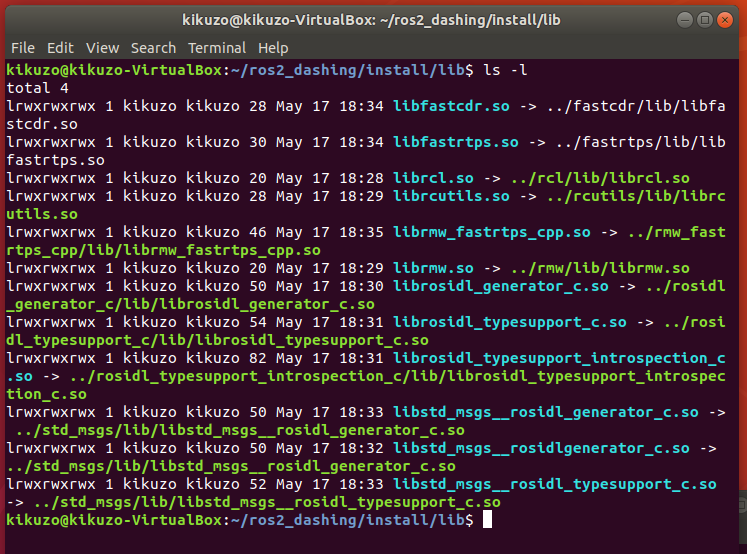The width and height of the screenshot is (747, 554).
Task: Click the libstd_msgs__rosidl_generator_c.so symlink name
Action: (x=545, y=413)
